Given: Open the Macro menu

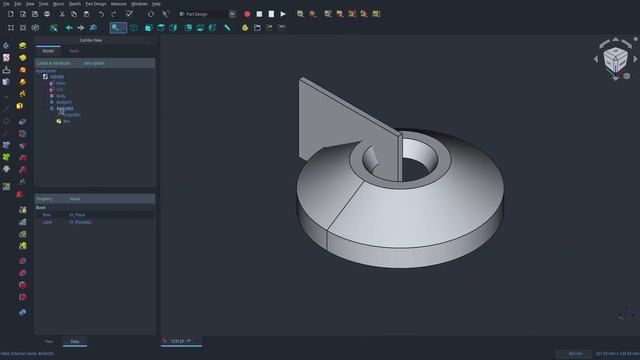Looking at the screenshot, I should pos(58,4).
